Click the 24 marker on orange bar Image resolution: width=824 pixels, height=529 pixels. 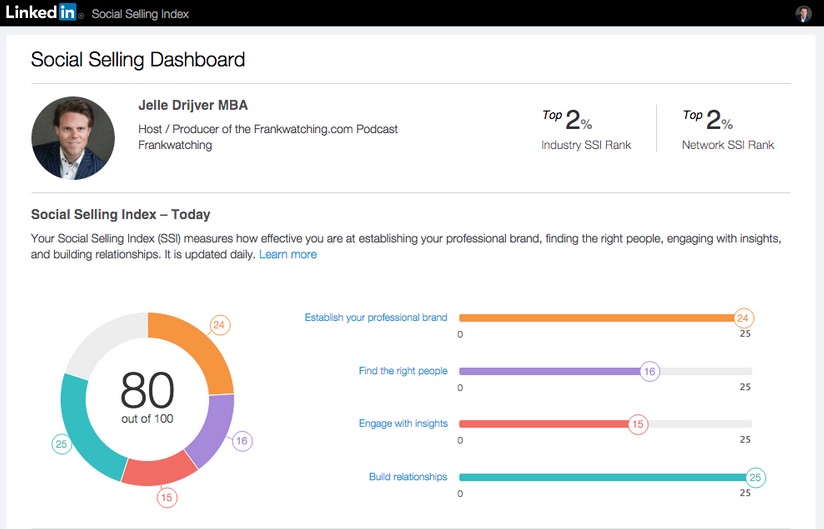pyautogui.click(x=742, y=318)
